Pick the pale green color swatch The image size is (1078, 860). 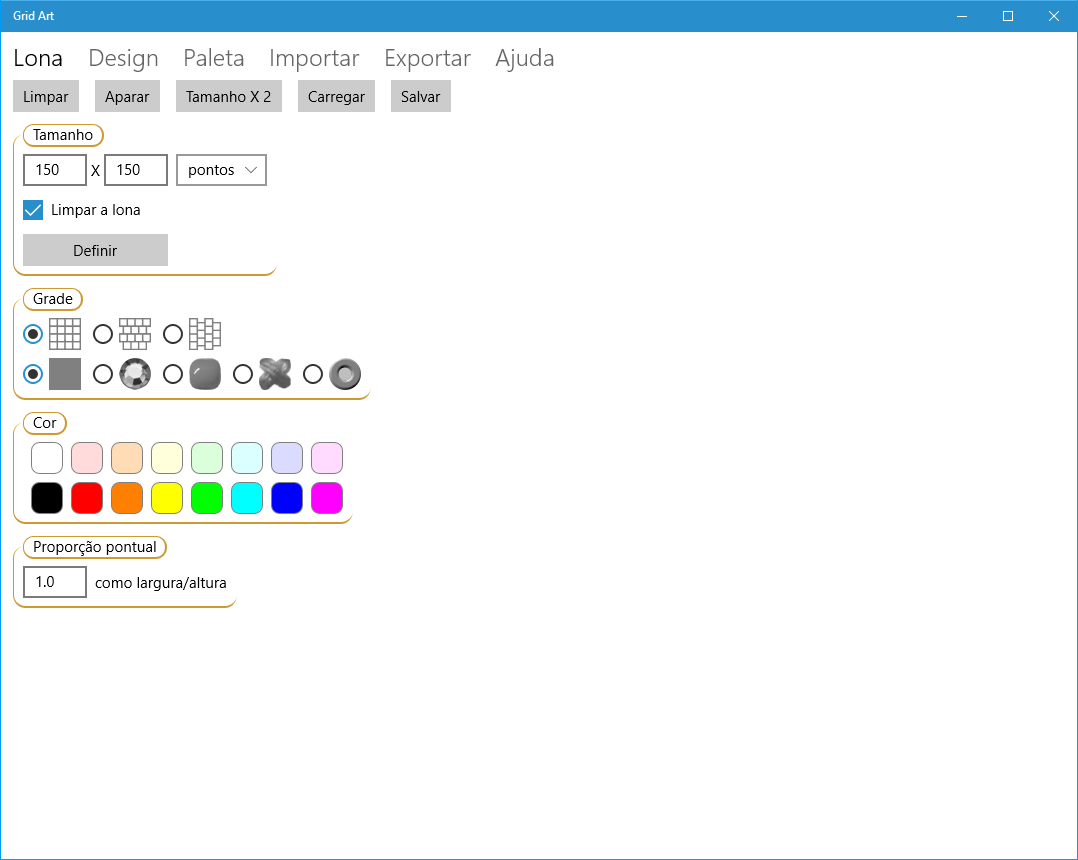tap(207, 458)
